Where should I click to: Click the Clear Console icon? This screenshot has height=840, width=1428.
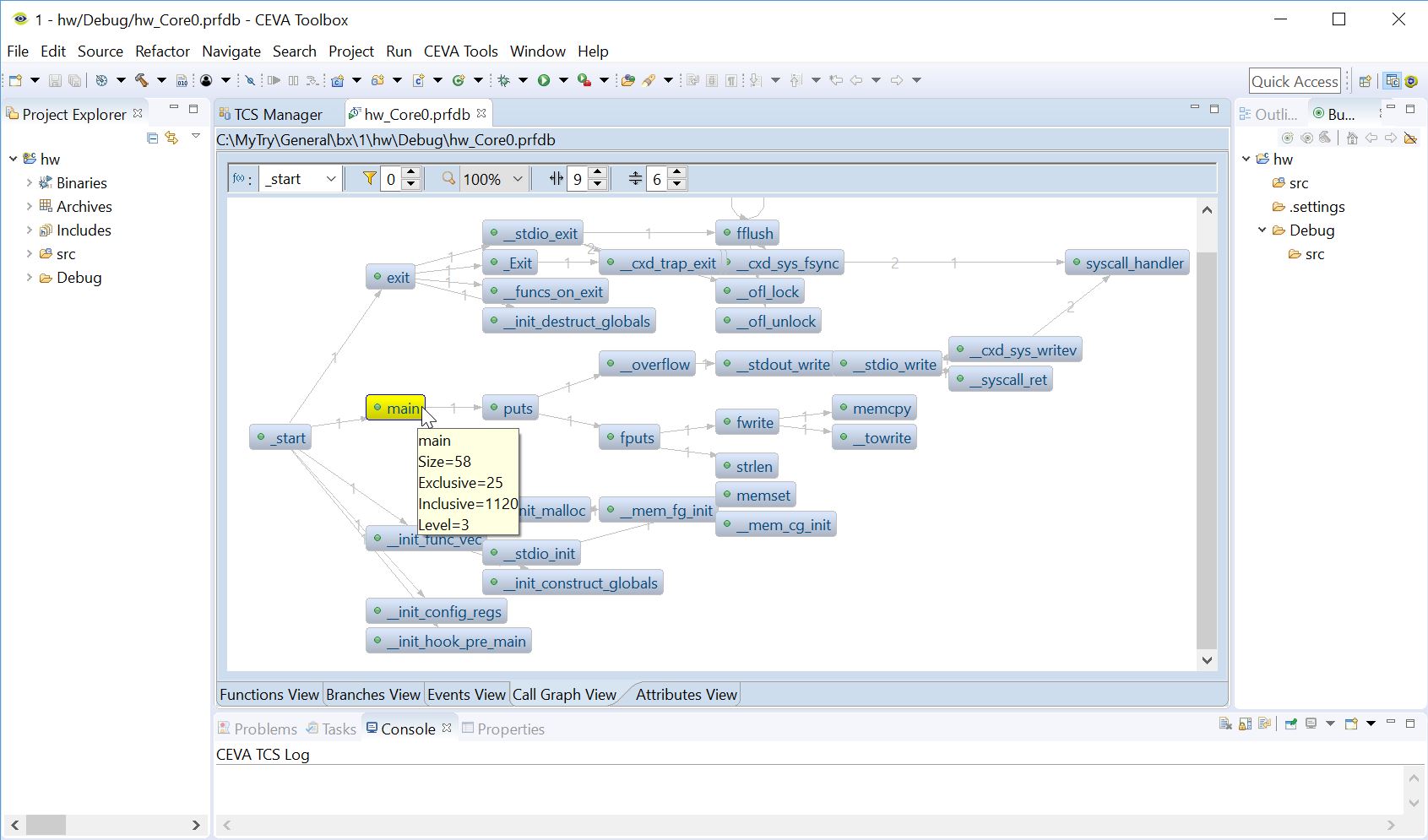1225,723
